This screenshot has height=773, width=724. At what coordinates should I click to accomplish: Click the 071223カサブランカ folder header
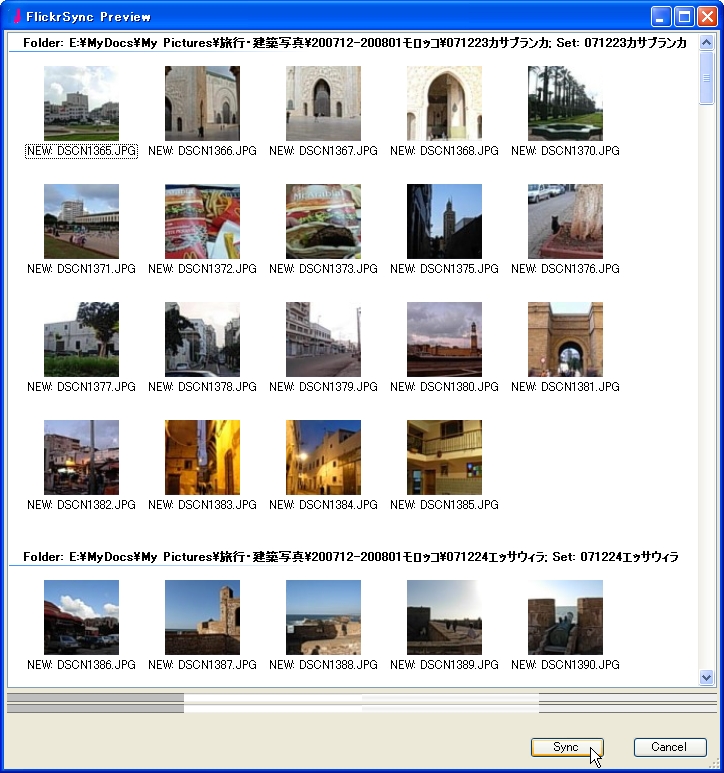[x=355, y=43]
